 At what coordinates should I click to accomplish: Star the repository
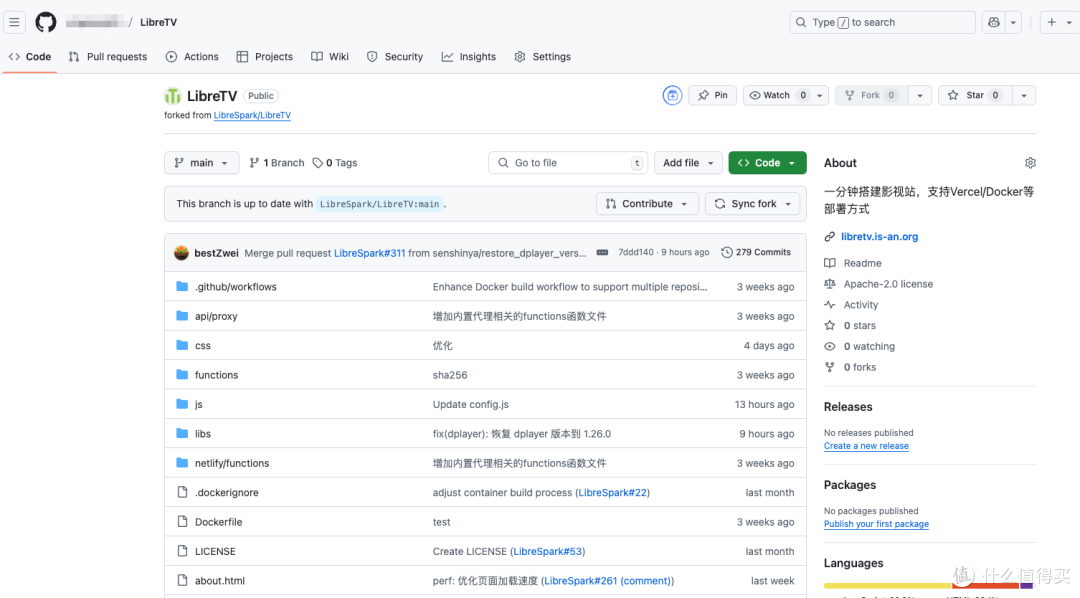(975, 95)
